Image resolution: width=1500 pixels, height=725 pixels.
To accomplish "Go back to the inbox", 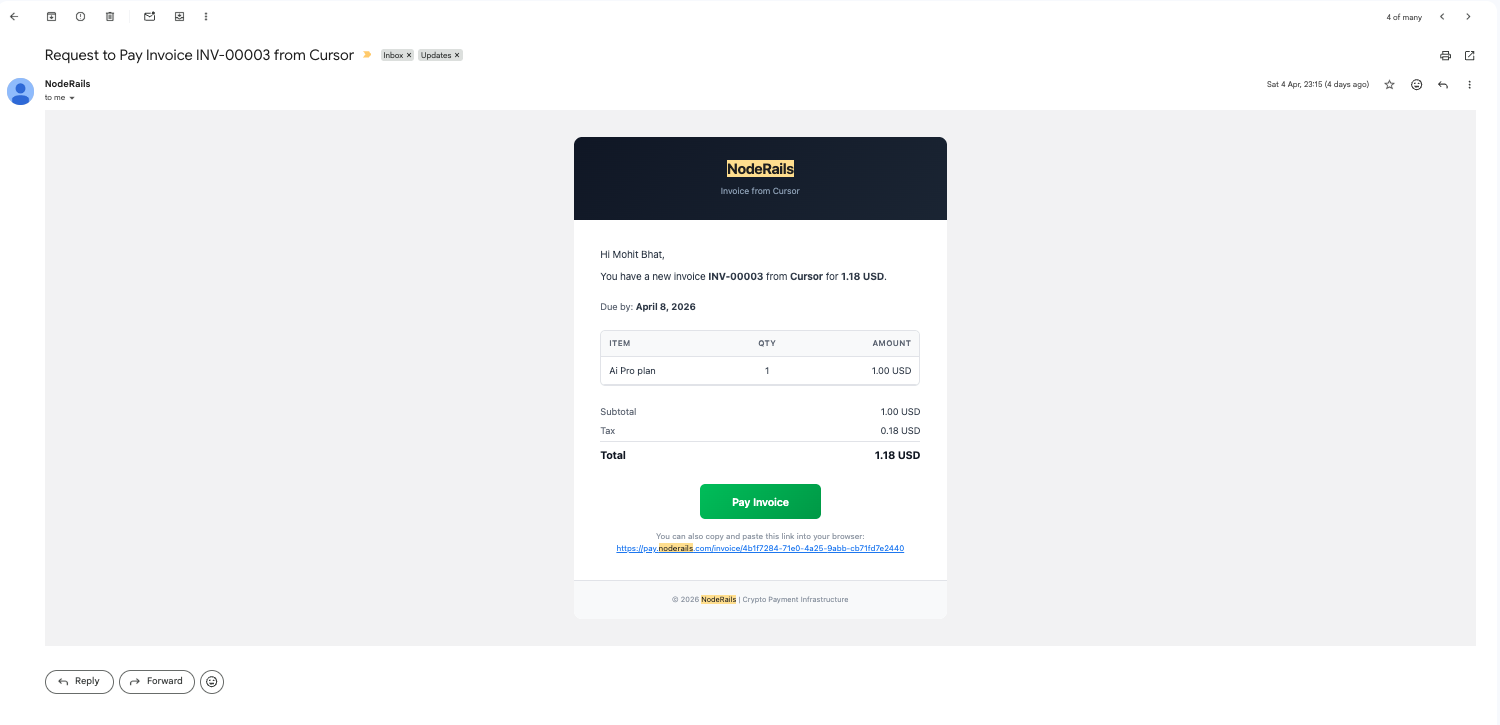I will click(13, 16).
